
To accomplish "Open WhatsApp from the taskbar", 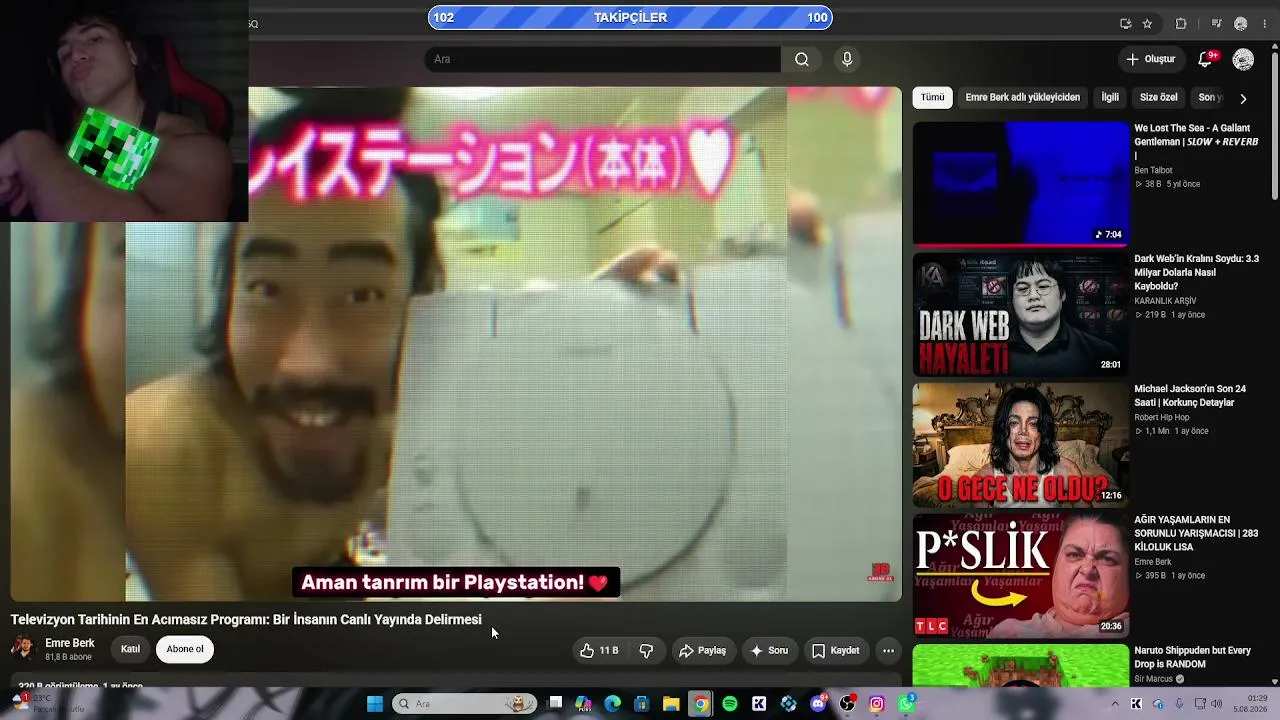I will coord(906,704).
